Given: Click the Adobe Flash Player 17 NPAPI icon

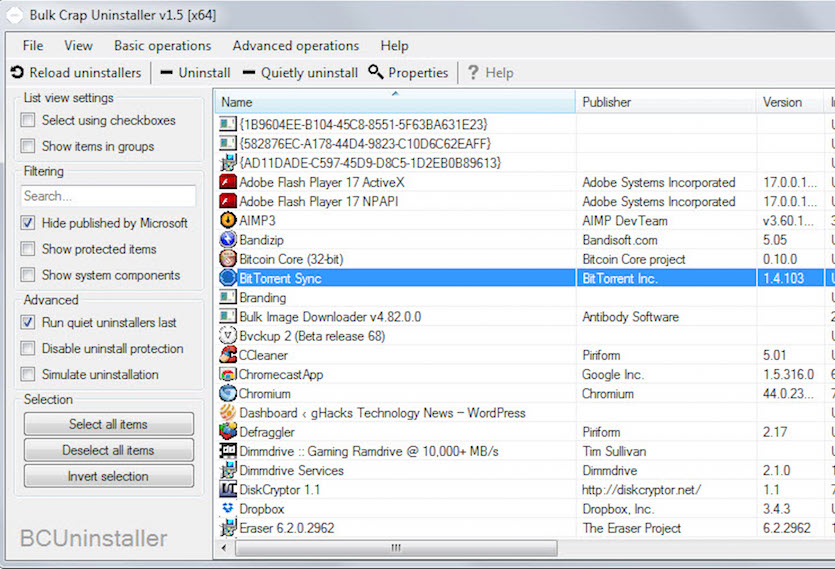Looking at the screenshot, I should (x=228, y=201).
